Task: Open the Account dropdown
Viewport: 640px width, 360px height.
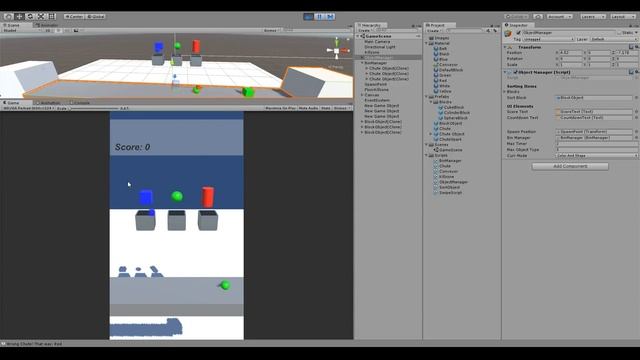Action: click(560, 16)
